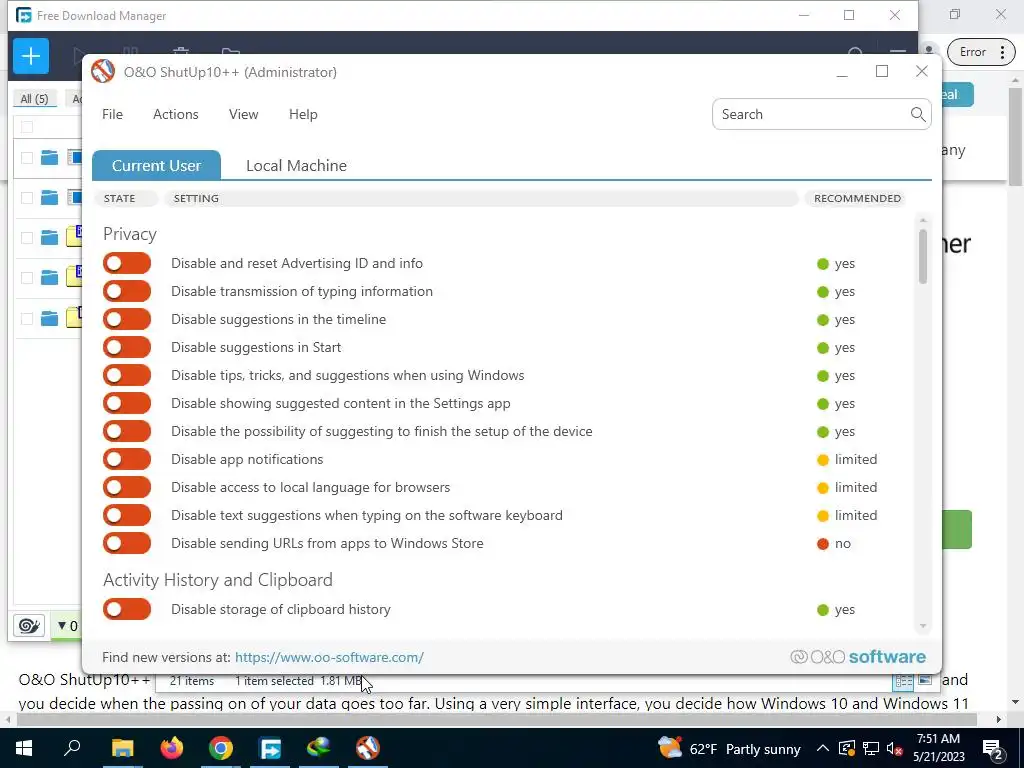Open the Help menu
The image size is (1024, 768).
(303, 114)
